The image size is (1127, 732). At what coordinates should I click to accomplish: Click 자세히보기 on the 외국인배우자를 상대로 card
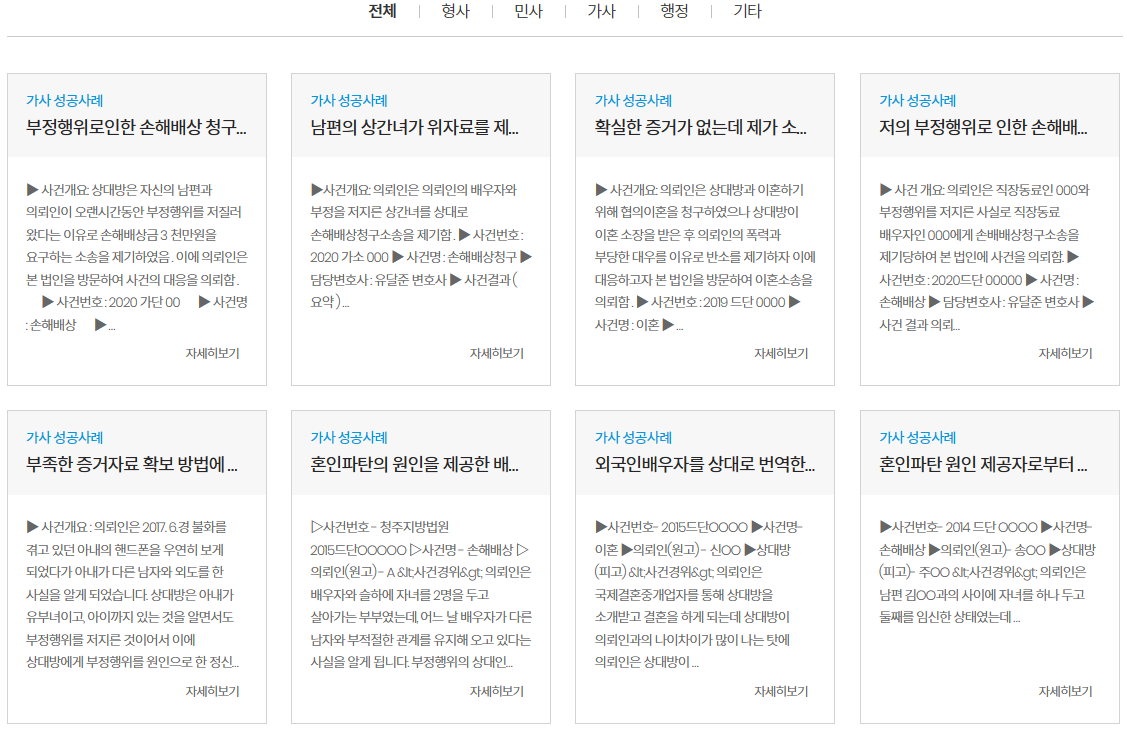[780, 691]
